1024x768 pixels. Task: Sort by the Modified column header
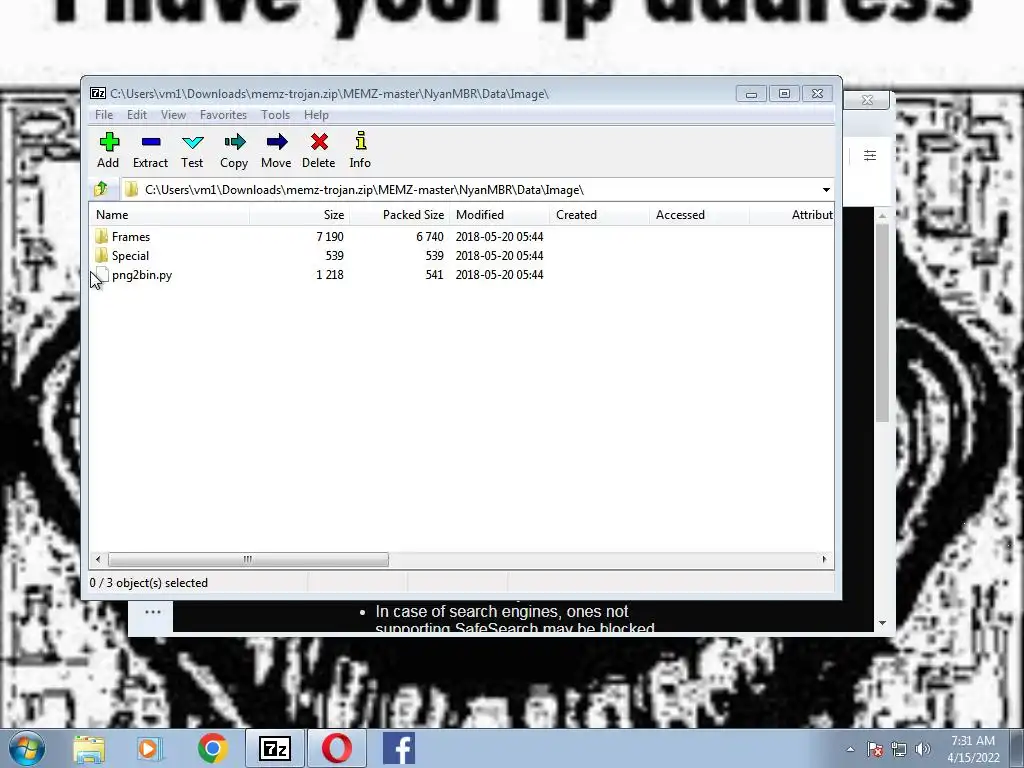coord(499,215)
